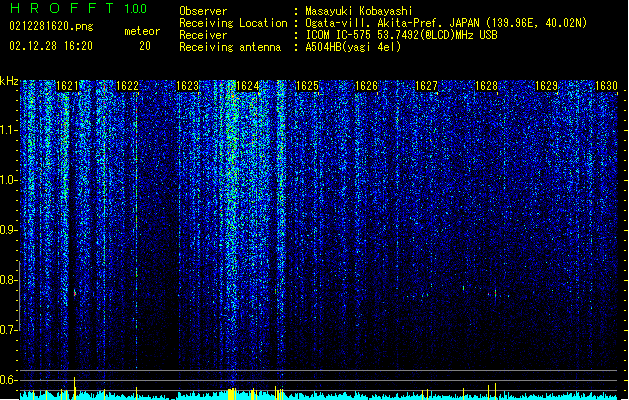Click the 1628 time marker
Screen dimensions: 629x400
[486, 86]
